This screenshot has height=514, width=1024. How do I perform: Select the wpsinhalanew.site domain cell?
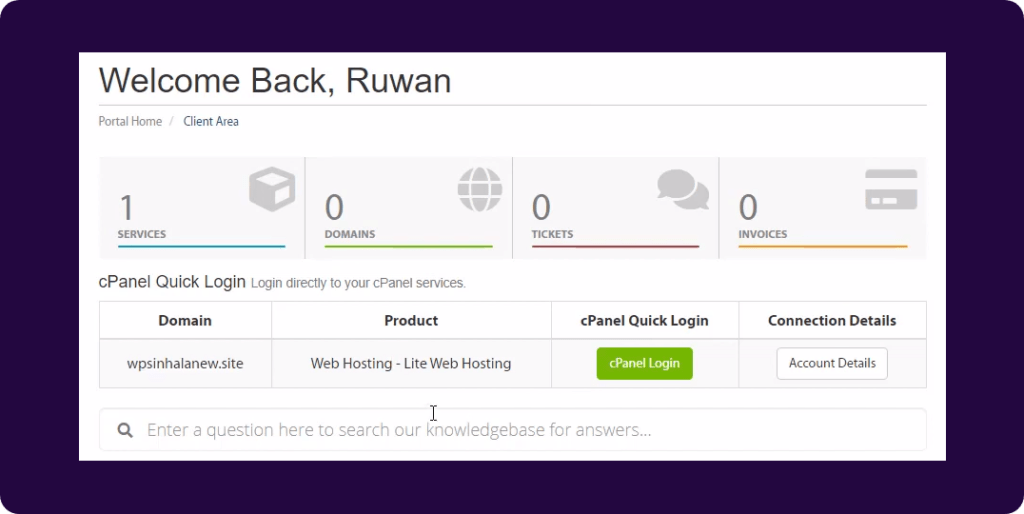(185, 363)
